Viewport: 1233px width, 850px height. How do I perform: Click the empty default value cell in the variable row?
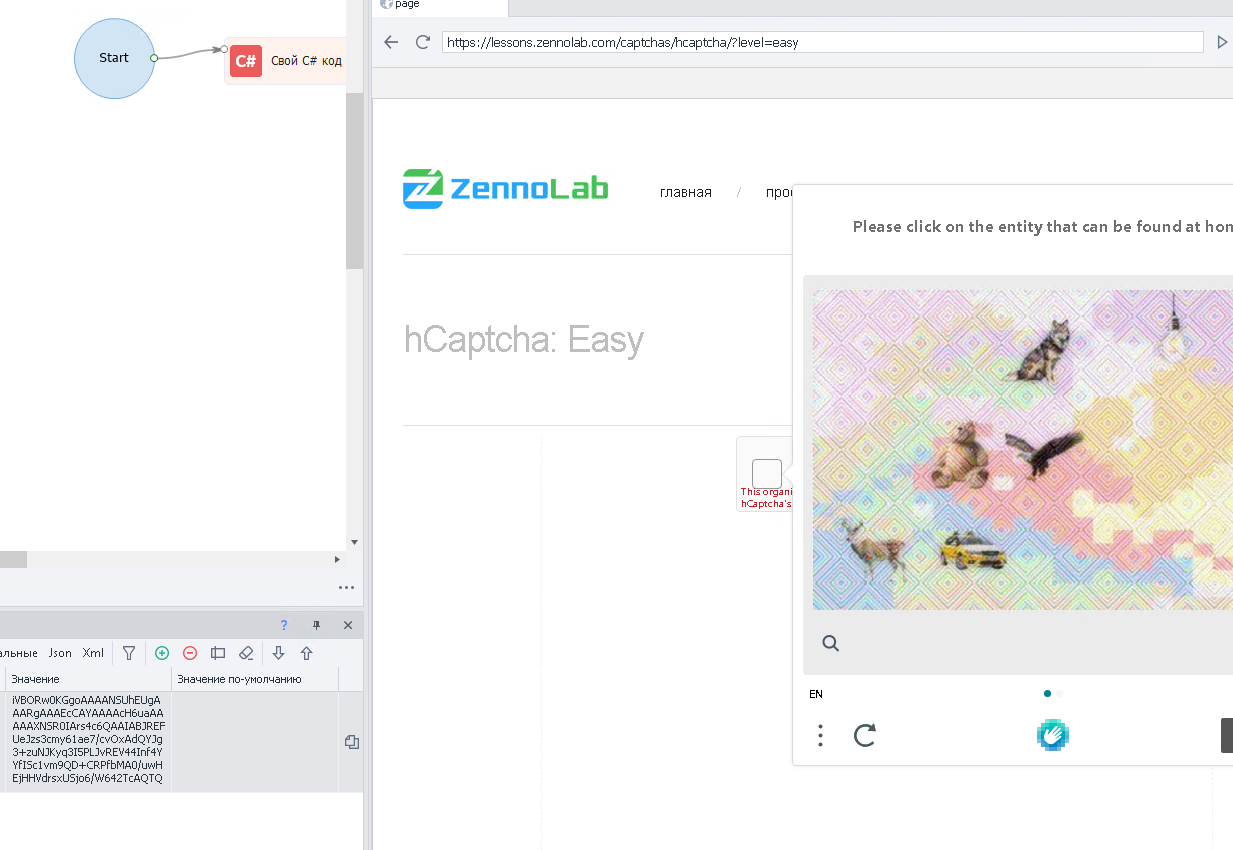[x=255, y=742]
